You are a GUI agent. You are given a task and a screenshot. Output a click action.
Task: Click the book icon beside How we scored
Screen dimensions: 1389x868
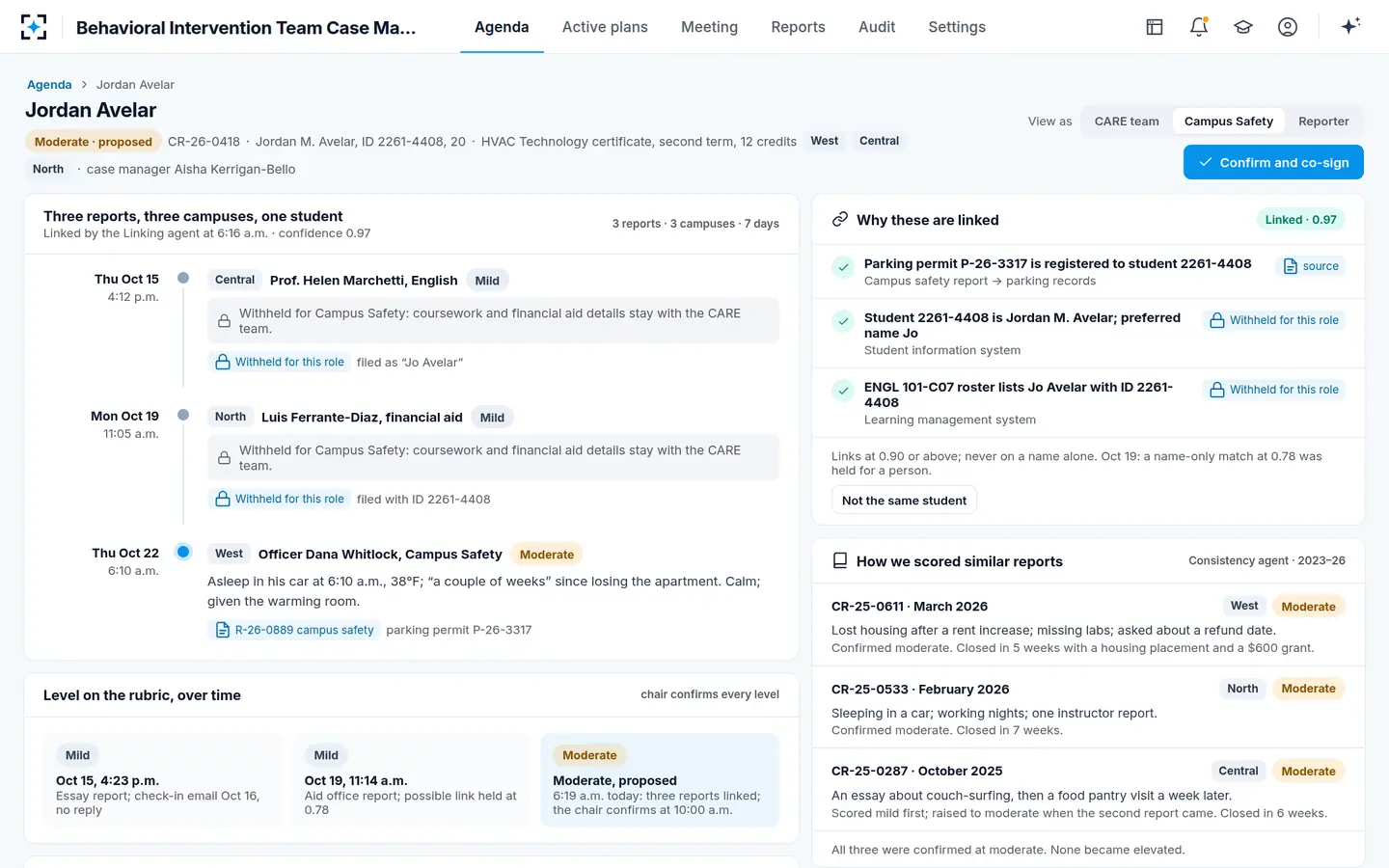[840, 561]
